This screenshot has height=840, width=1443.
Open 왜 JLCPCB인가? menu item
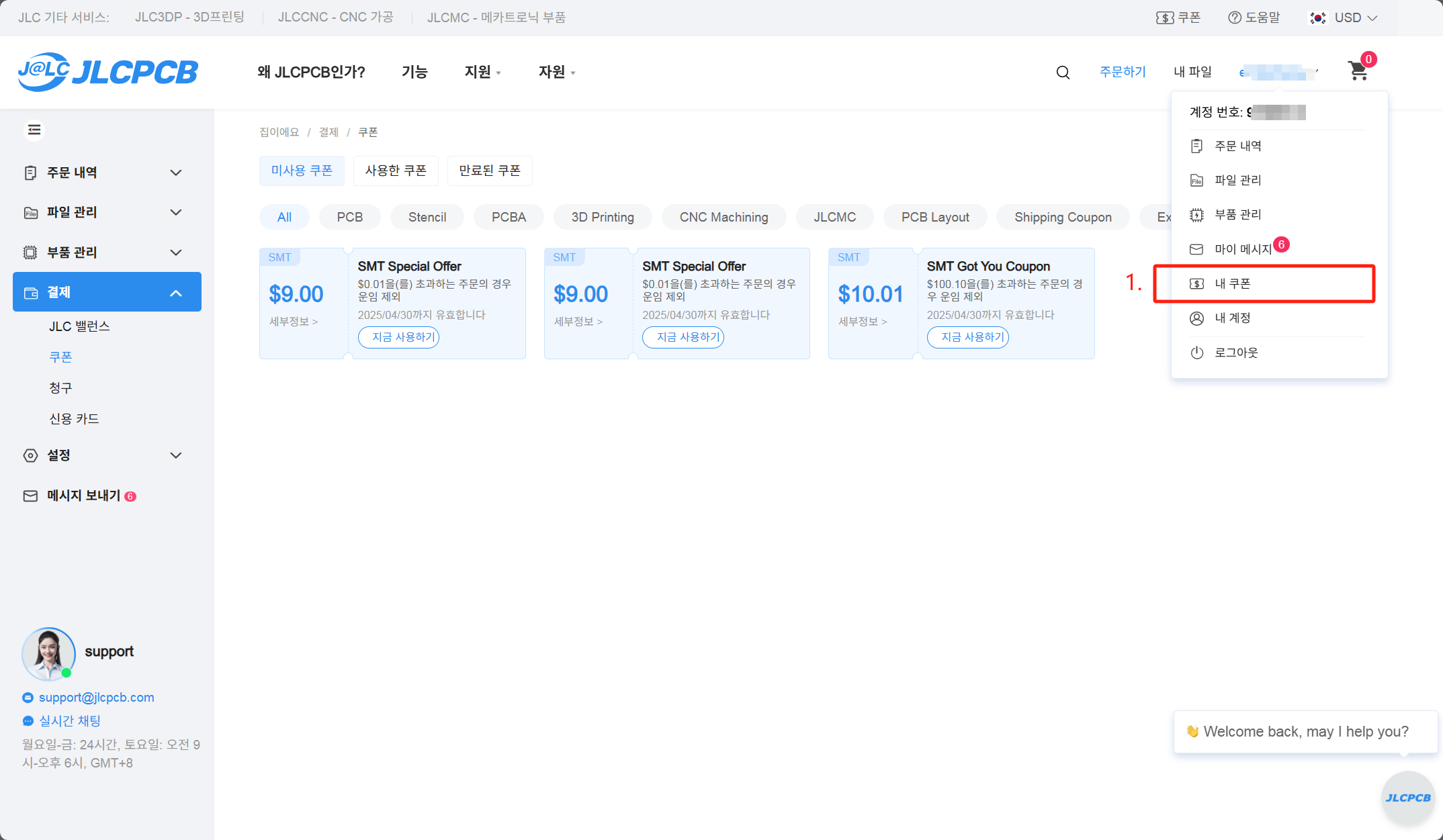[x=311, y=73]
